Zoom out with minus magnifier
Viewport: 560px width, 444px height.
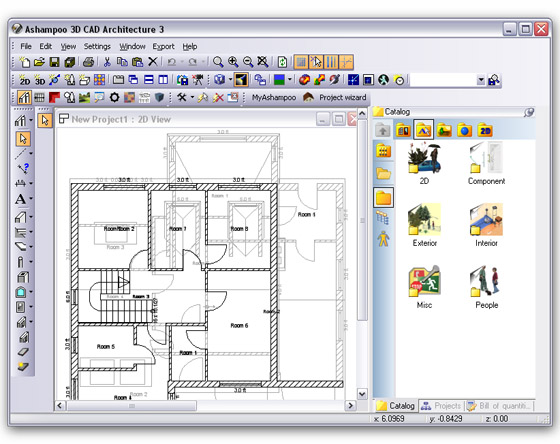(248, 62)
